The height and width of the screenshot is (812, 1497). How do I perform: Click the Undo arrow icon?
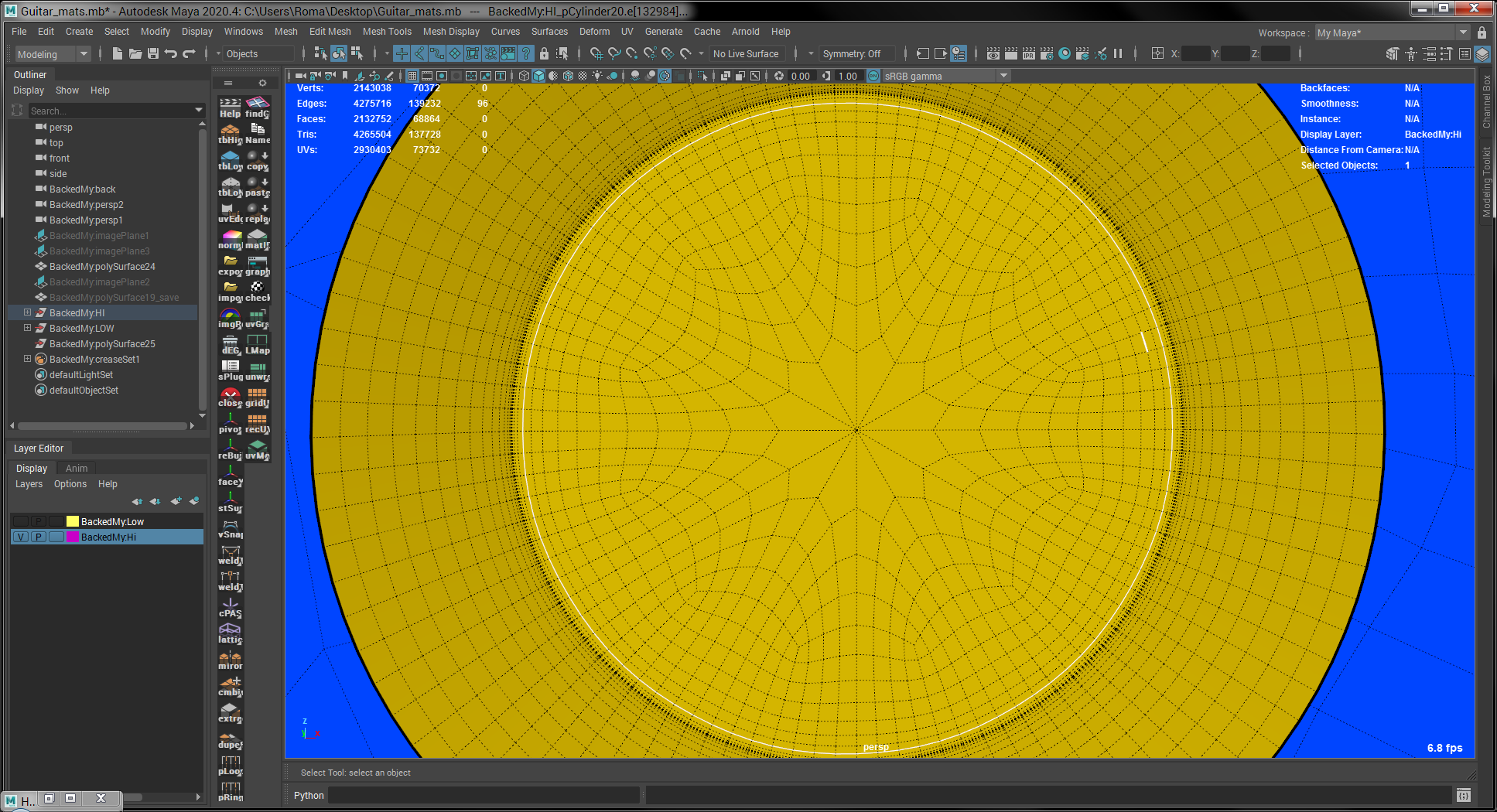point(170,53)
